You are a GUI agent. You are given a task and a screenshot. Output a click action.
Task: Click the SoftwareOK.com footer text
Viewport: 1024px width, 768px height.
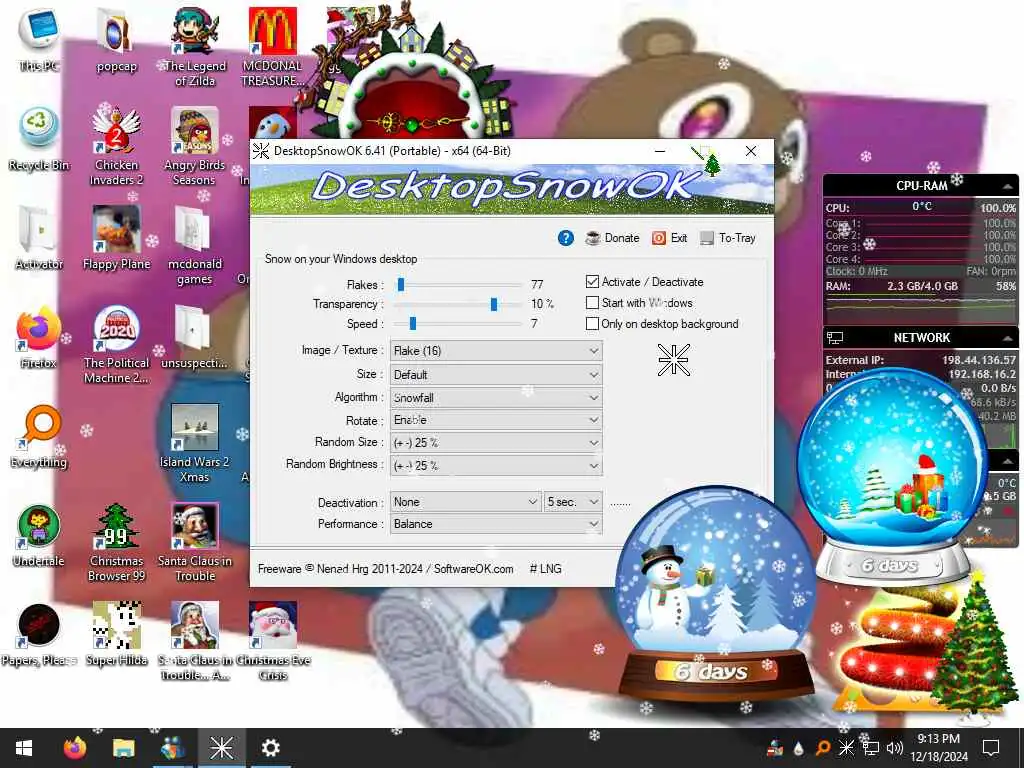click(473, 569)
